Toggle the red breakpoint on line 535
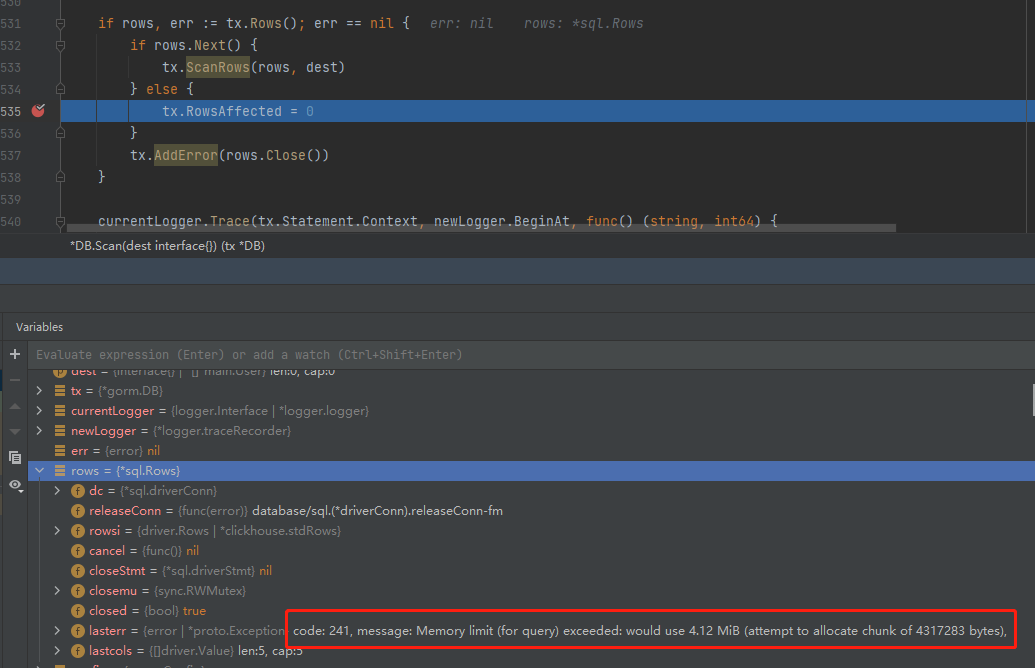This screenshot has width=1035, height=668. [x=39, y=111]
